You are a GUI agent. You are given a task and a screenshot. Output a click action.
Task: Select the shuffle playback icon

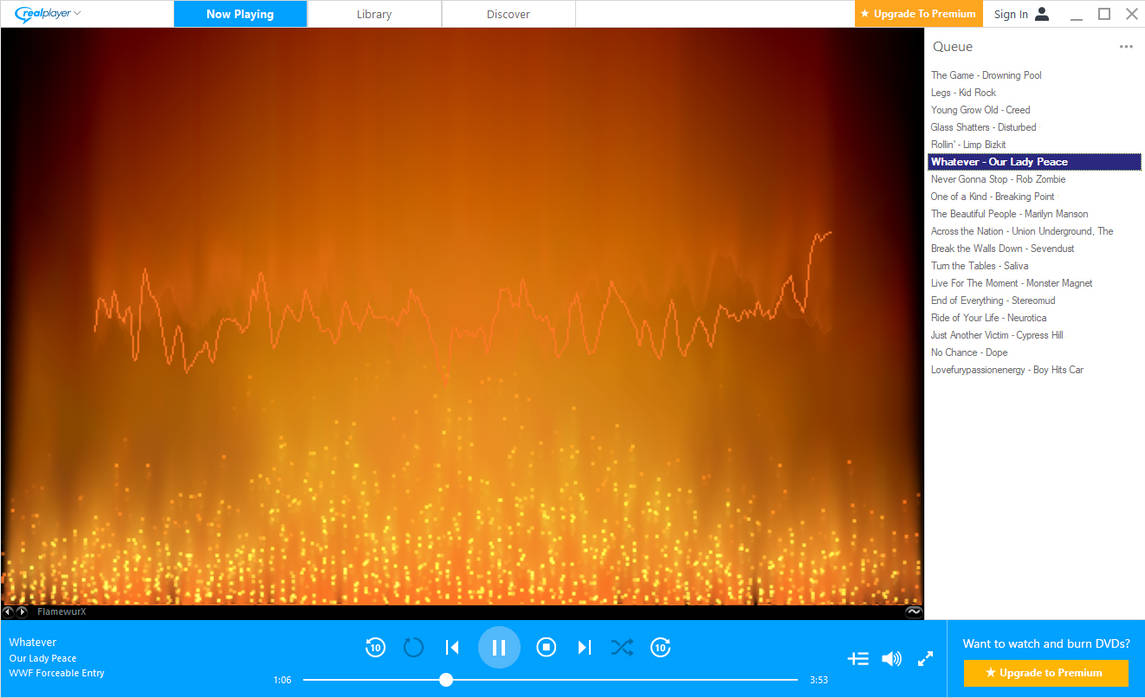pos(622,647)
